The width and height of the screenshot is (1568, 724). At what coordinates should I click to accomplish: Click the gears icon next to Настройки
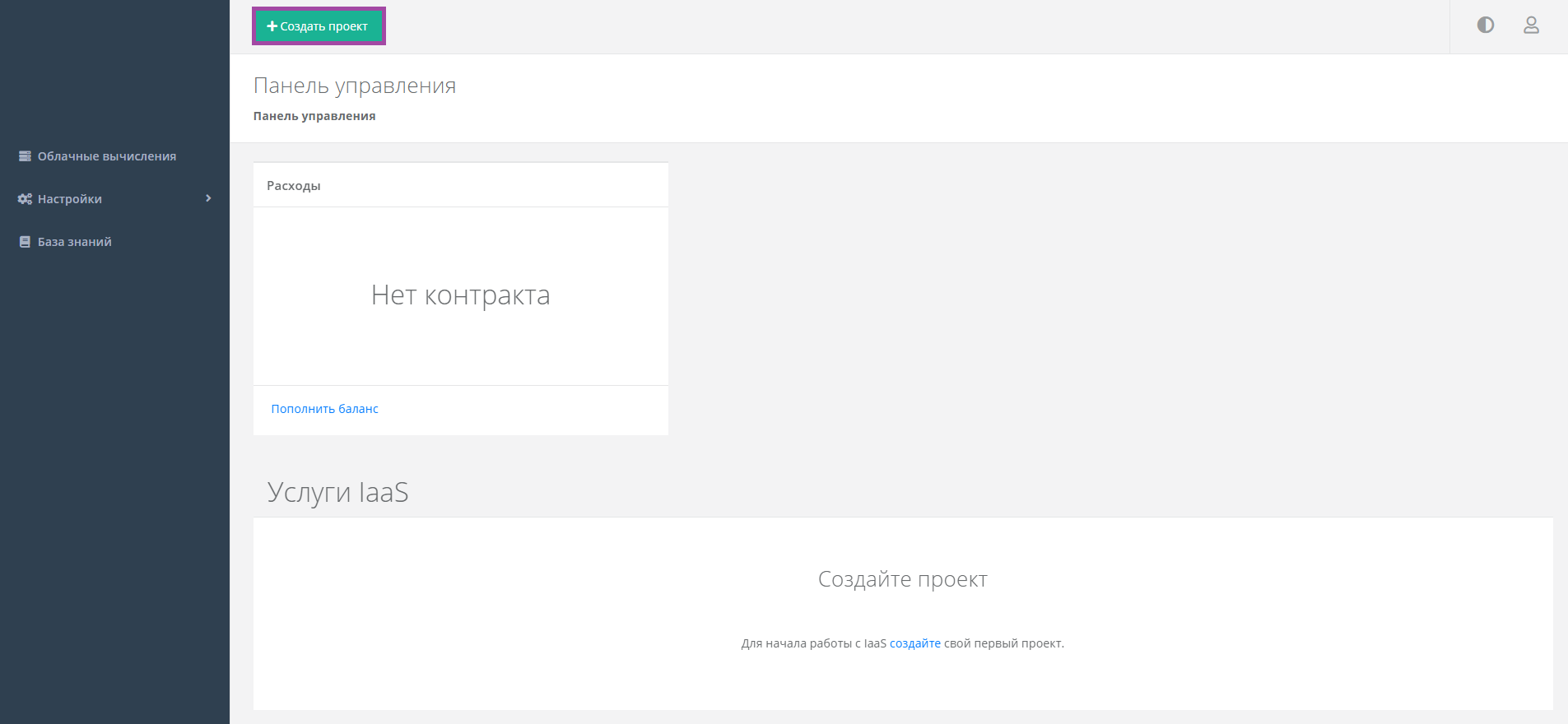click(x=25, y=199)
